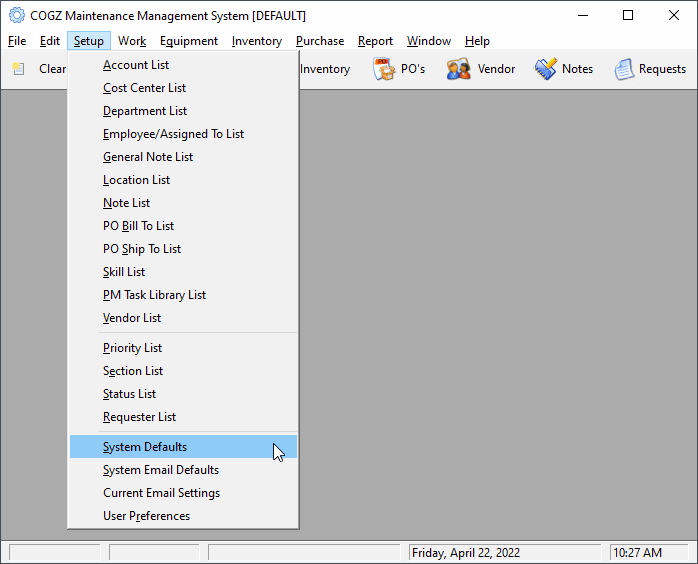Screen dimensions: 698x564
Task: Choose System Email Defaults
Action: click(183, 470)
